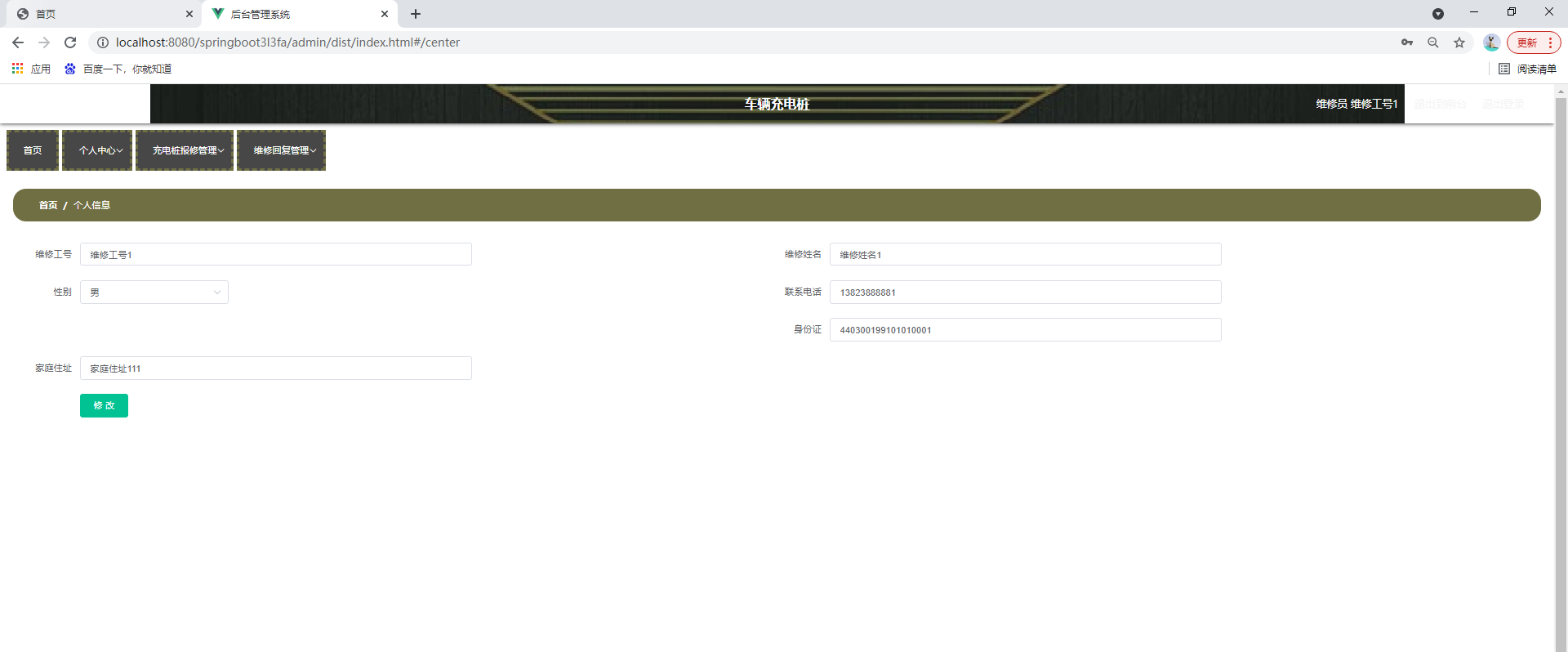The width and height of the screenshot is (1568, 652).
Task: Open a new browser tab
Action: [x=416, y=14]
